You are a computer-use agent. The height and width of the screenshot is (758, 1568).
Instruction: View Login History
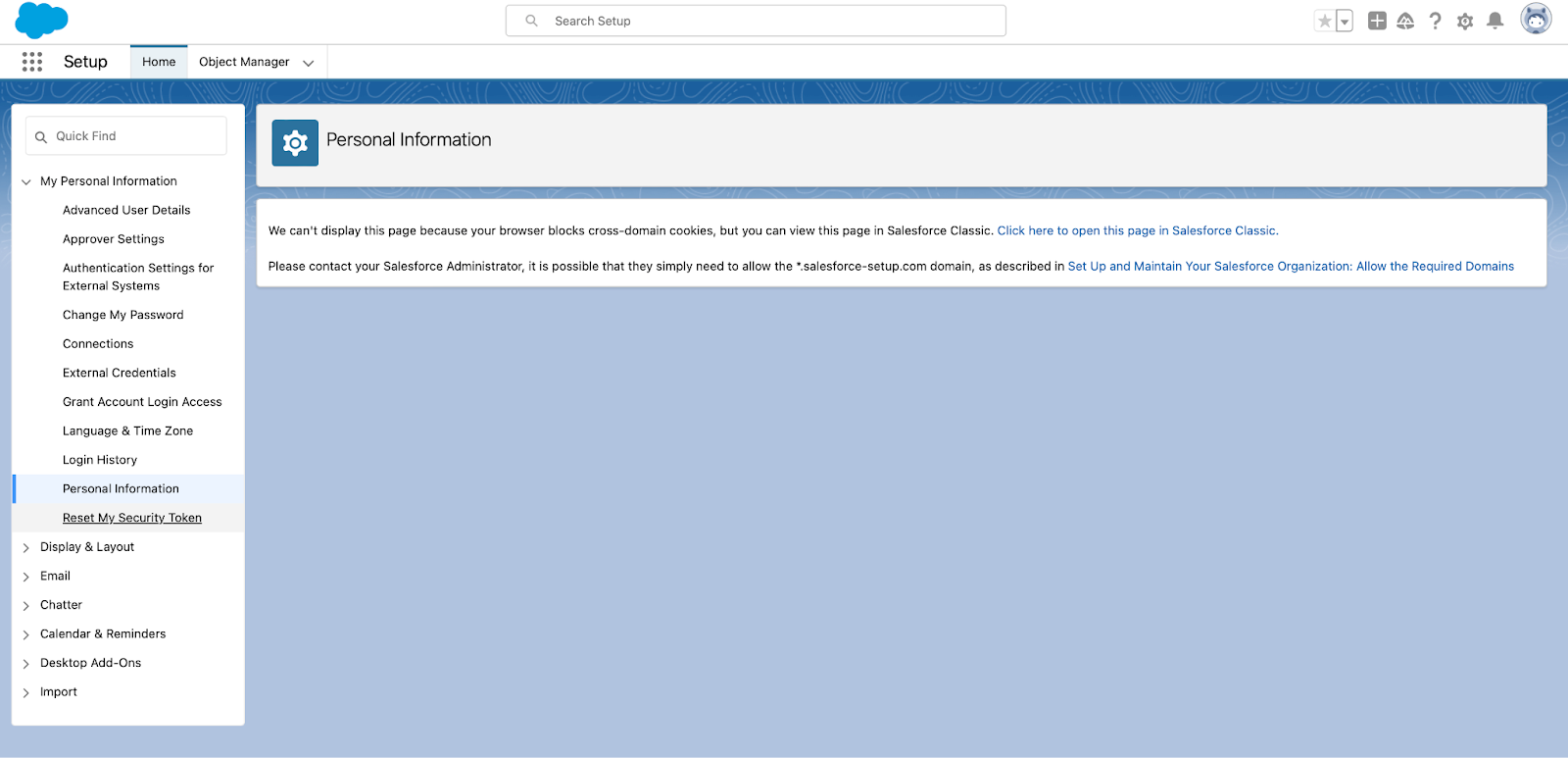coord(100,460)
